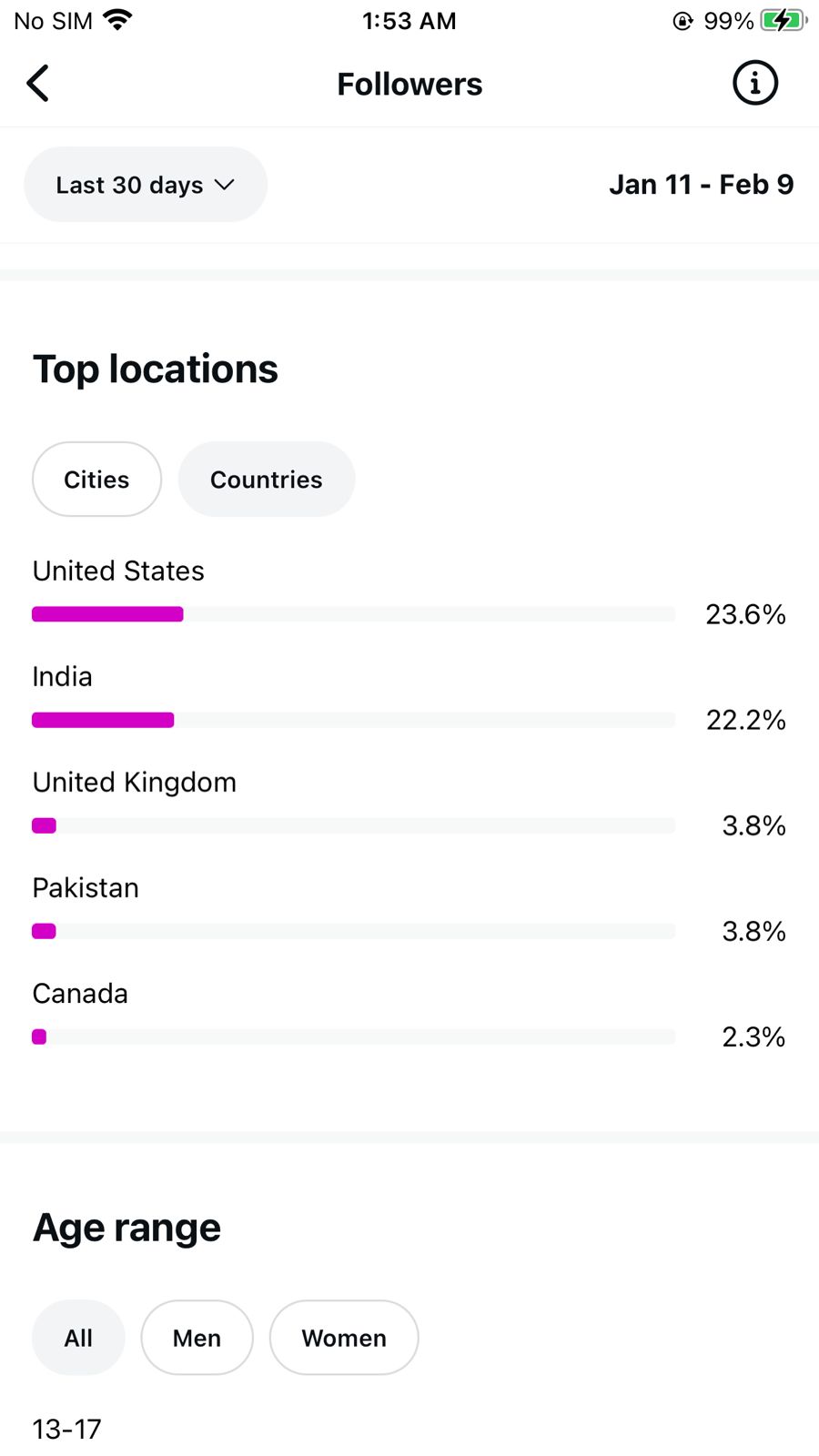Tap the back arrow icon
Image resolution: width=819 pixels, height=1456 pixels.
coord(38,84)
